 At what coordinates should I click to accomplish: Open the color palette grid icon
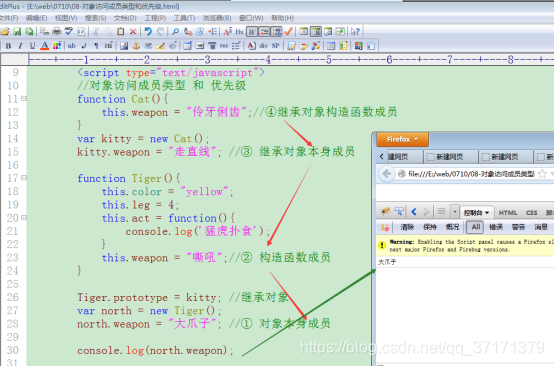57,46
